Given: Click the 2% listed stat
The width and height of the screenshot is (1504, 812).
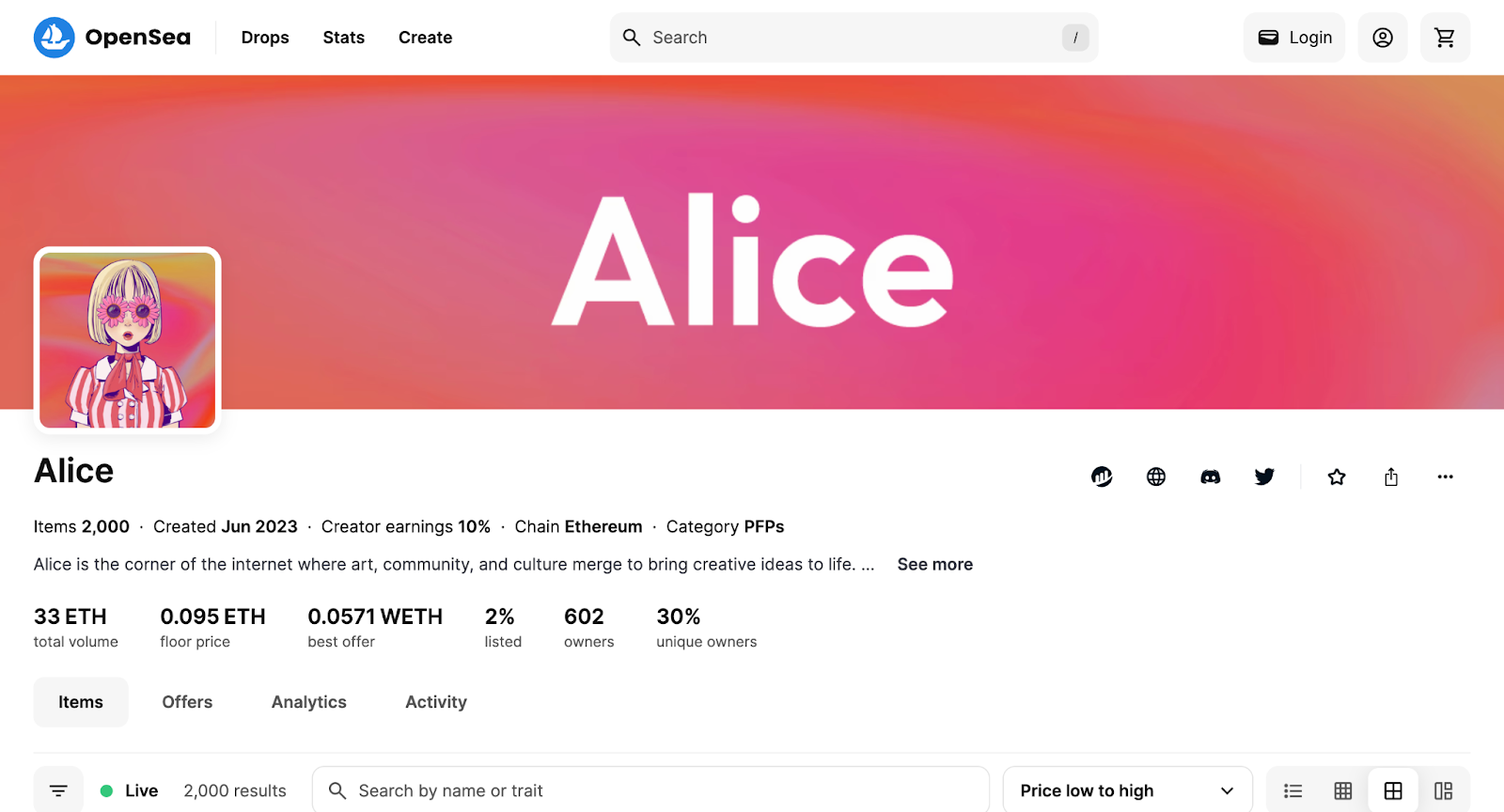Looking at the screenshot, I should pos(503,627).
